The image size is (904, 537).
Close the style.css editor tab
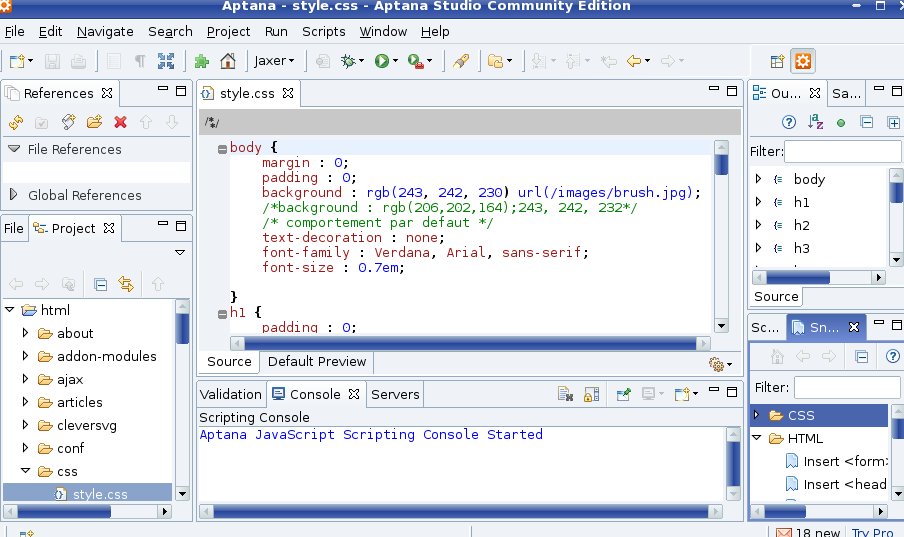(x=288, y=93)
